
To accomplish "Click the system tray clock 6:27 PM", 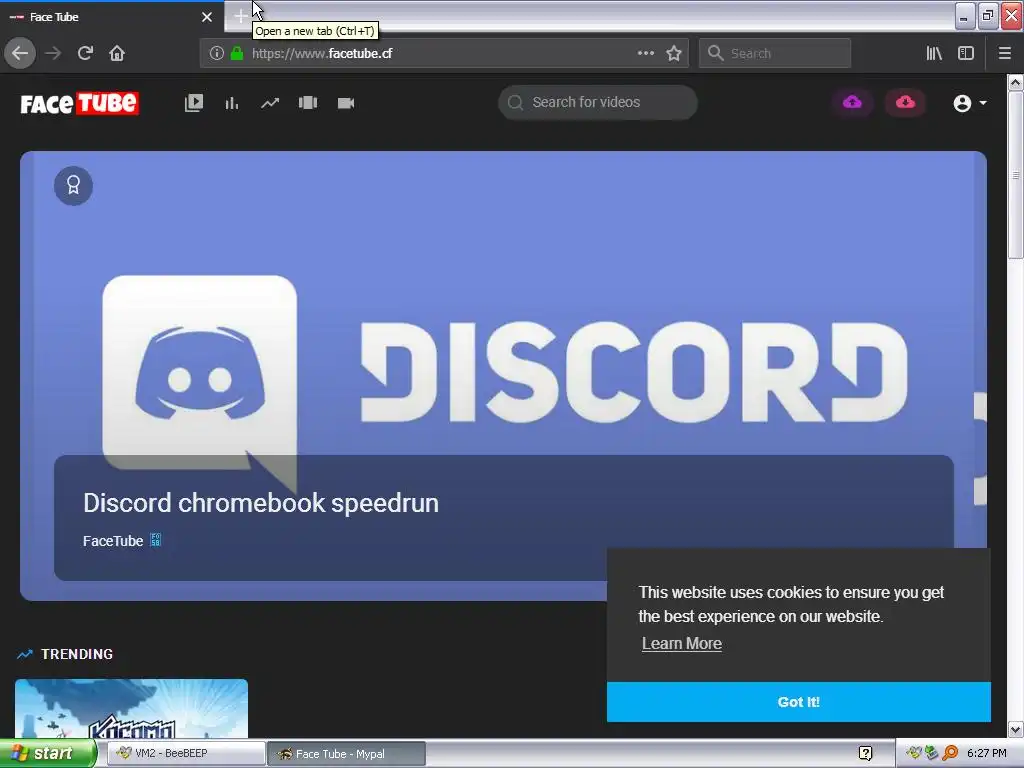I will [x=986, y=753].
